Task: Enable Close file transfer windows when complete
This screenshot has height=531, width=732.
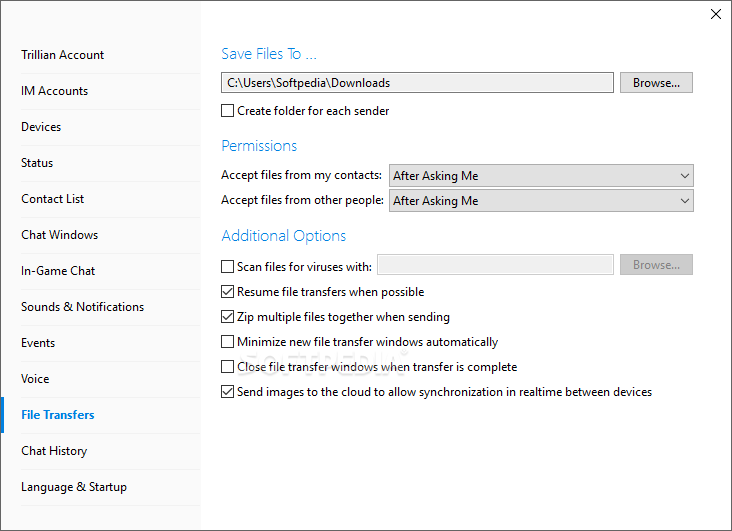Action: [x=227, y=367]
